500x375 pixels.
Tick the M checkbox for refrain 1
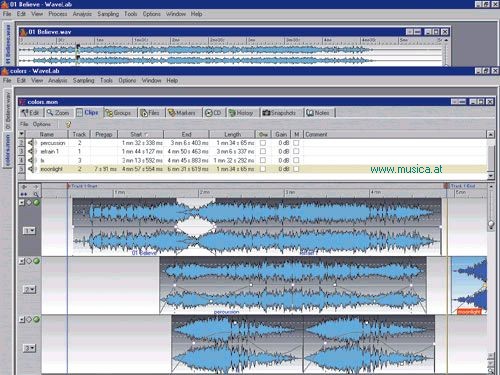(296, 151)
